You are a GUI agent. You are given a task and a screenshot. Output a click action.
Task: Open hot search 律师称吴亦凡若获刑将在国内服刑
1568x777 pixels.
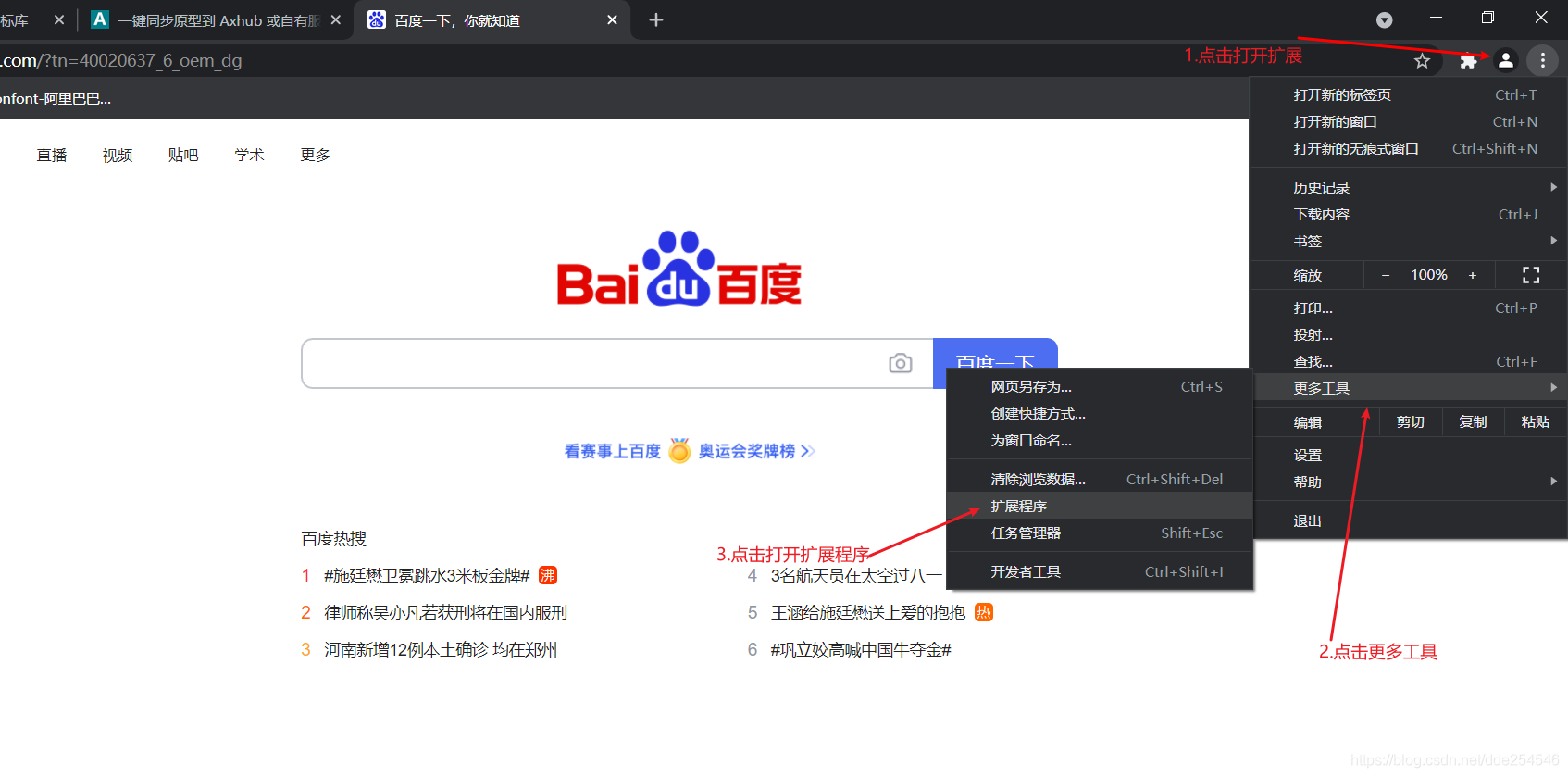tap(445, 612)
